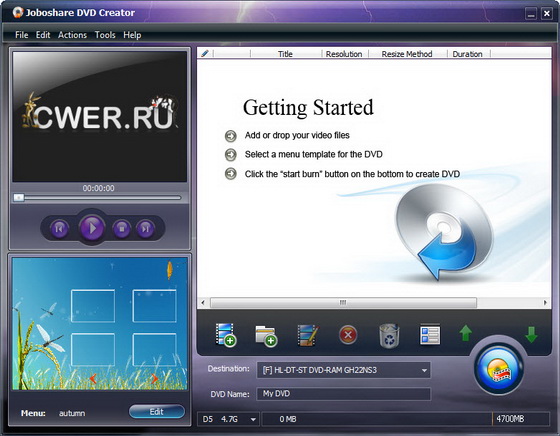Image resolution: width=560 pixels, height=436 pixels.
Task: Click the Joboshare DVD Creator title icon
Action: click(x=18, y=12)
